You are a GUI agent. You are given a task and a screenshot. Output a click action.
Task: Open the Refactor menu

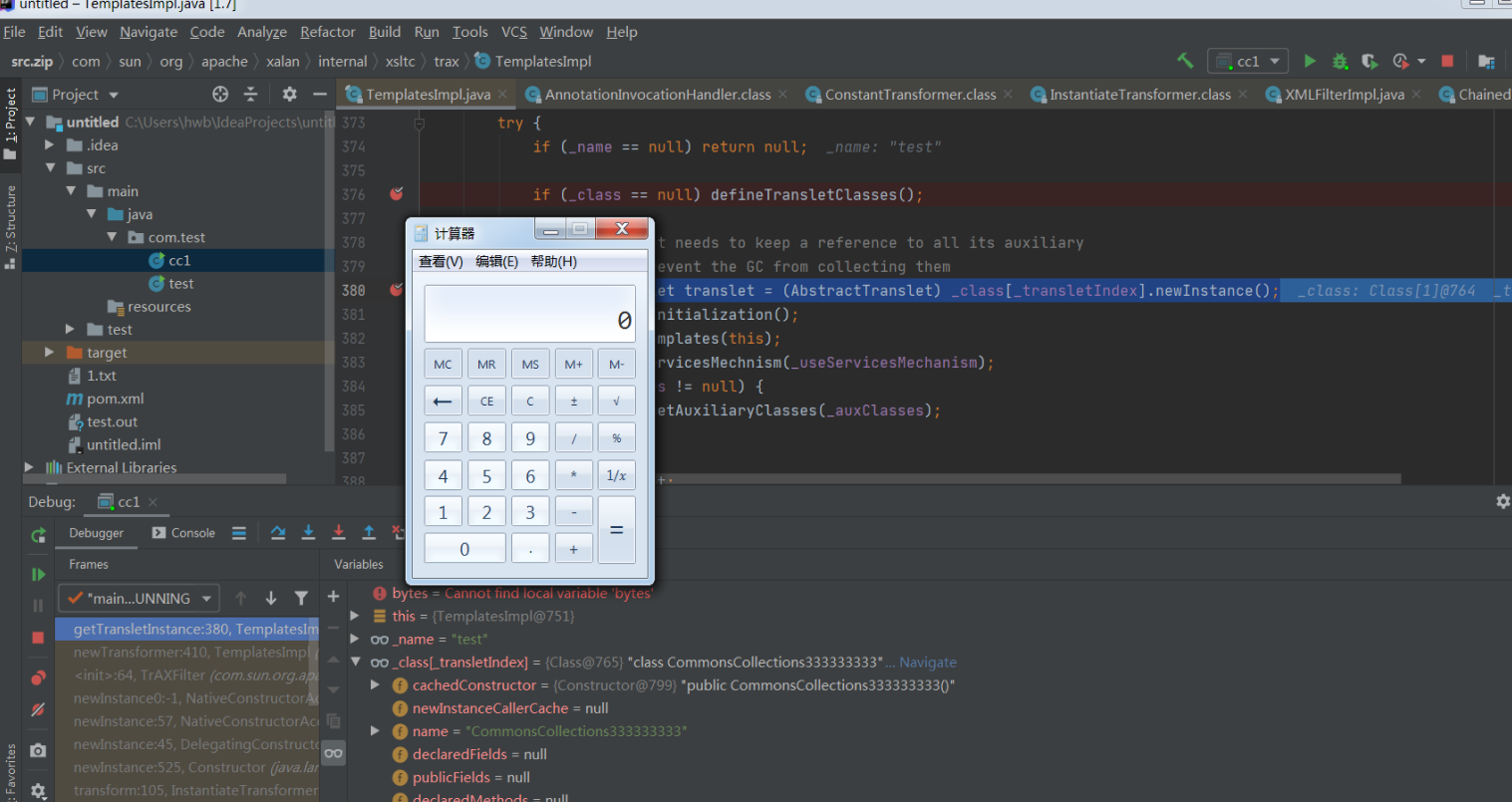click(328, 32)
